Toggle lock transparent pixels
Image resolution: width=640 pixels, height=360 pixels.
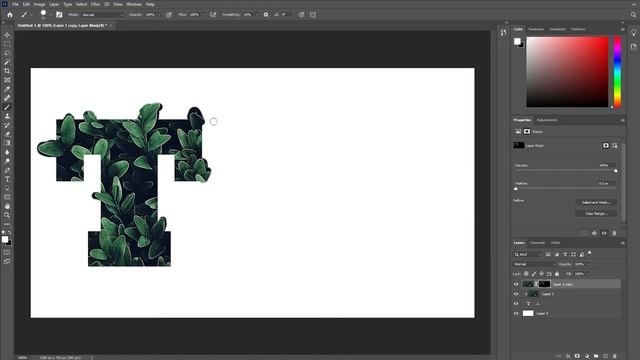coord(526,274)
